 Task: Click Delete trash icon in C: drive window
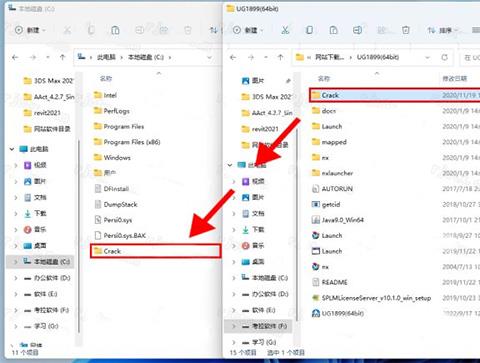(x=188, y=30)
